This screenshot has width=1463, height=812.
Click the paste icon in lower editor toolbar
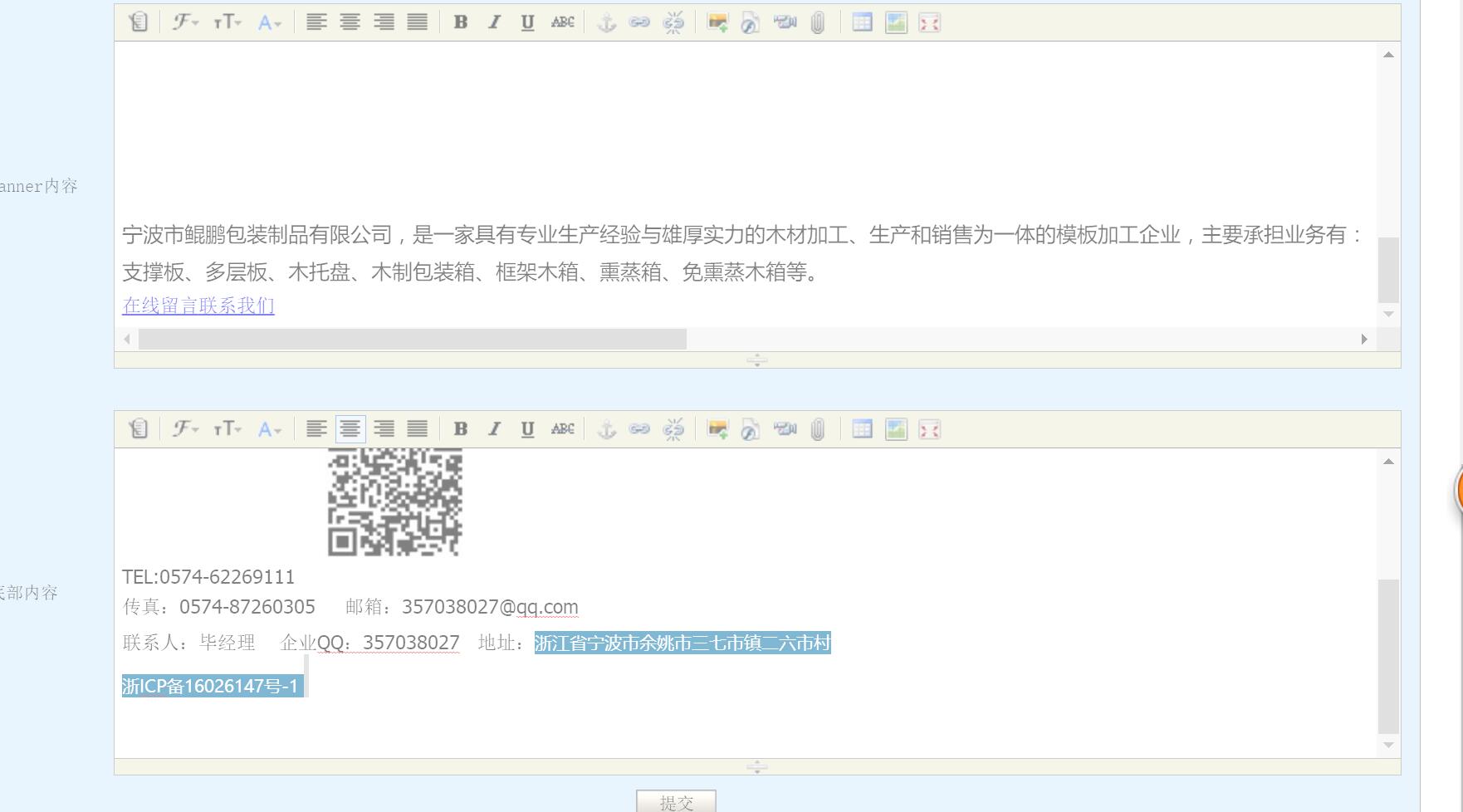(139, 429)
